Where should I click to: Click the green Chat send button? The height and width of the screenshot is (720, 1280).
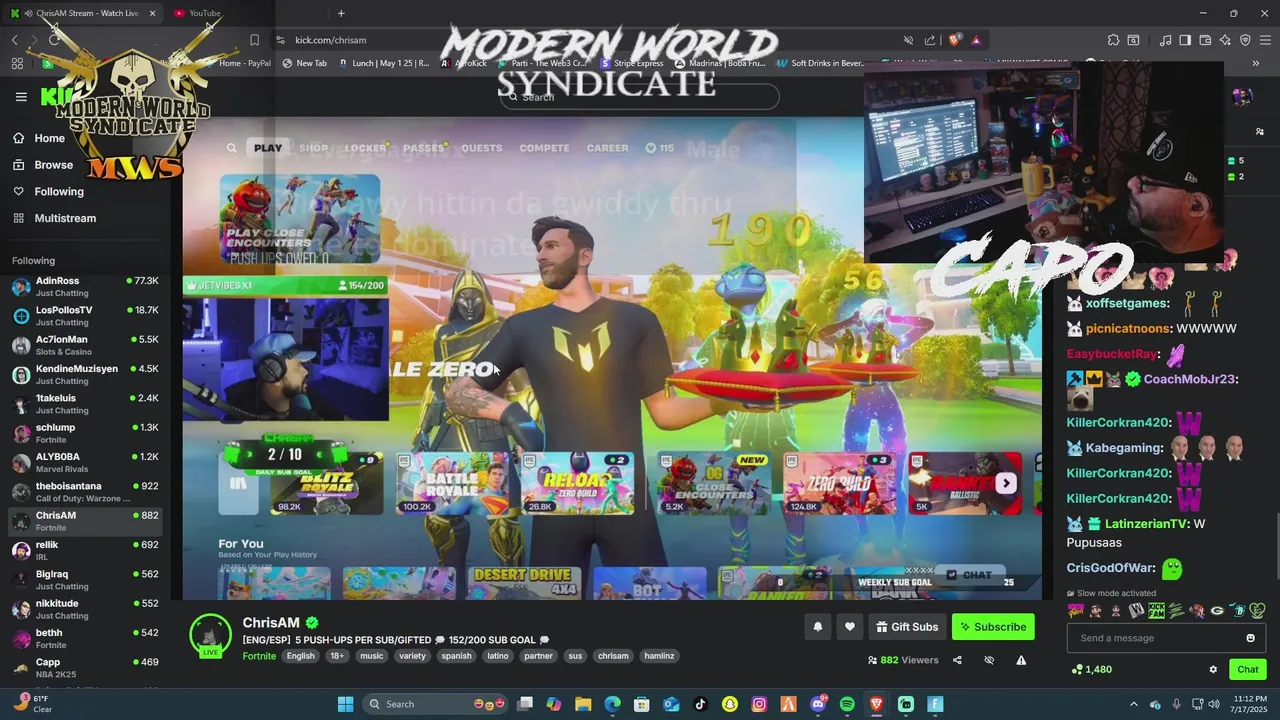click(1248, 670)
